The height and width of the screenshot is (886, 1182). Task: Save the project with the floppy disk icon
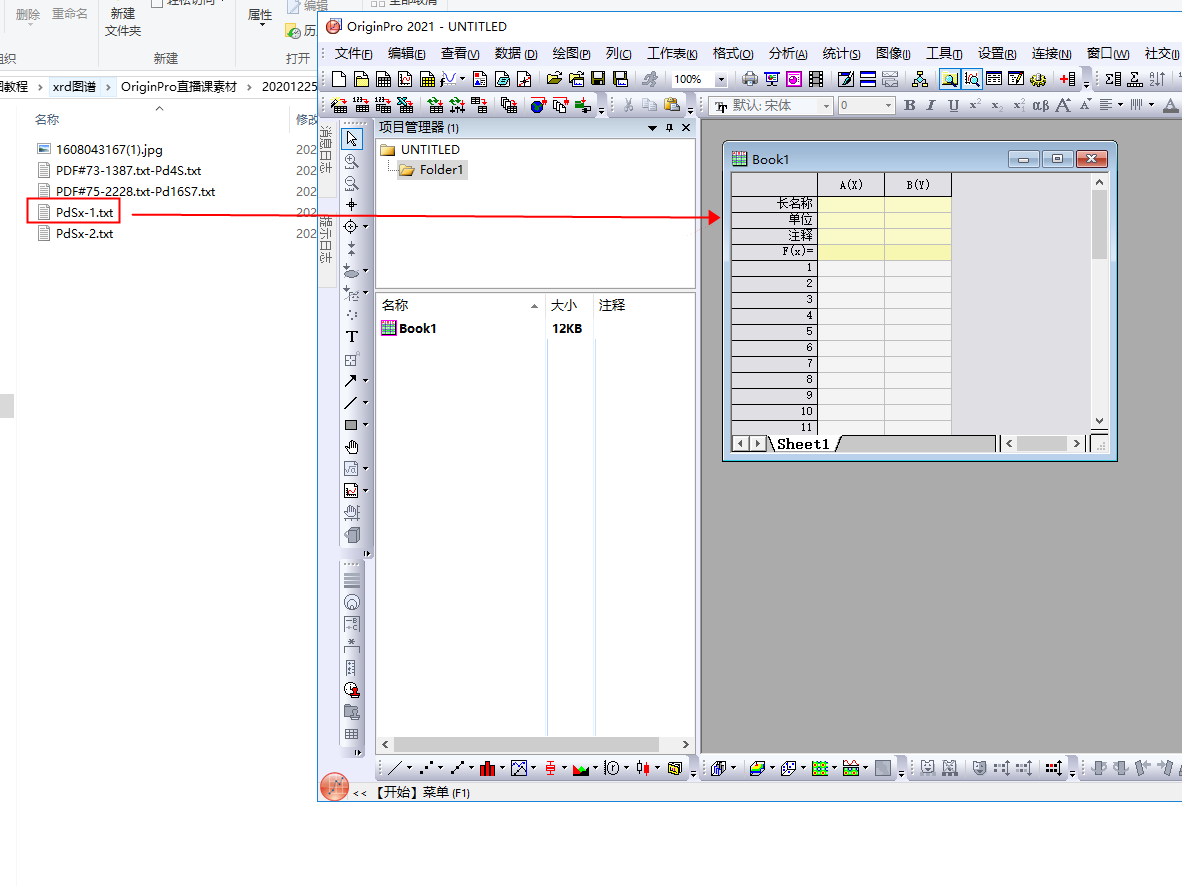(x=598, y=79)
